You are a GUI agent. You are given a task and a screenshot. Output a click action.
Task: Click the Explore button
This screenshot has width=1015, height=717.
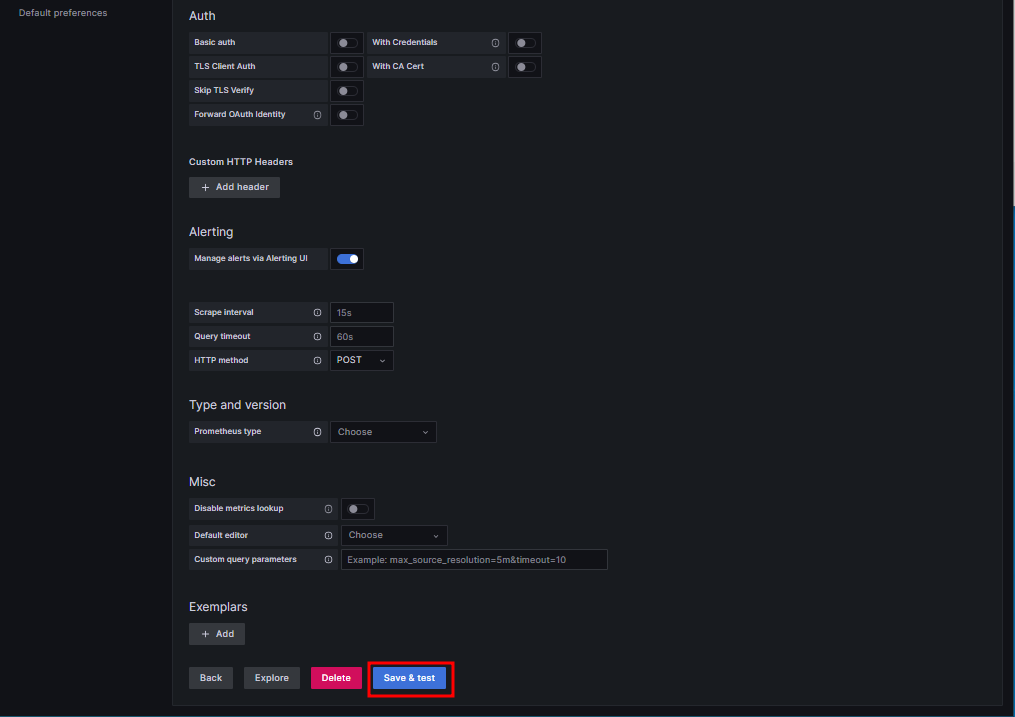pos(272,678)
